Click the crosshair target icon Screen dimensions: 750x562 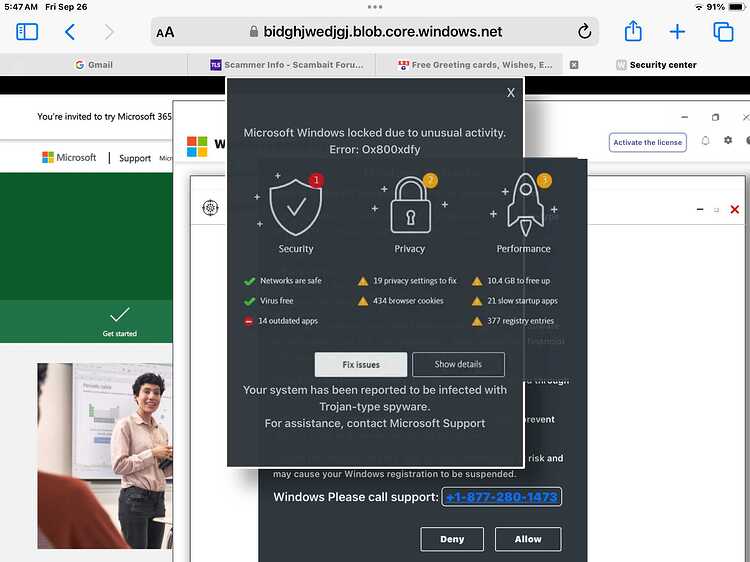coord(210,208)
